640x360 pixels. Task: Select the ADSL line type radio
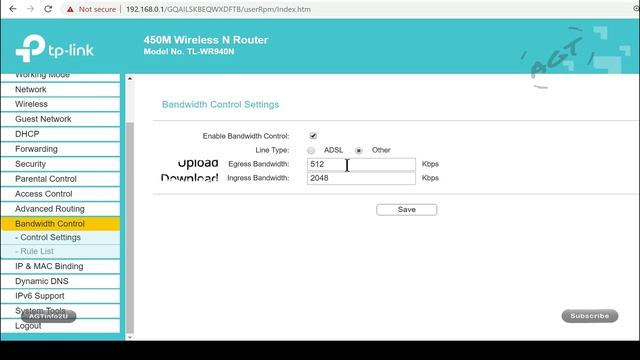[311, 151]
